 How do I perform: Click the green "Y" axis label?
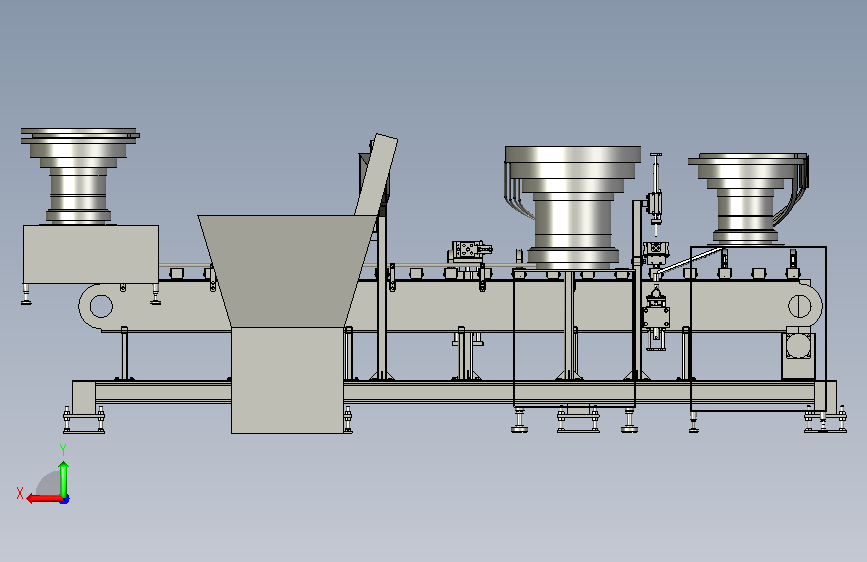click(x=63, y=449)
